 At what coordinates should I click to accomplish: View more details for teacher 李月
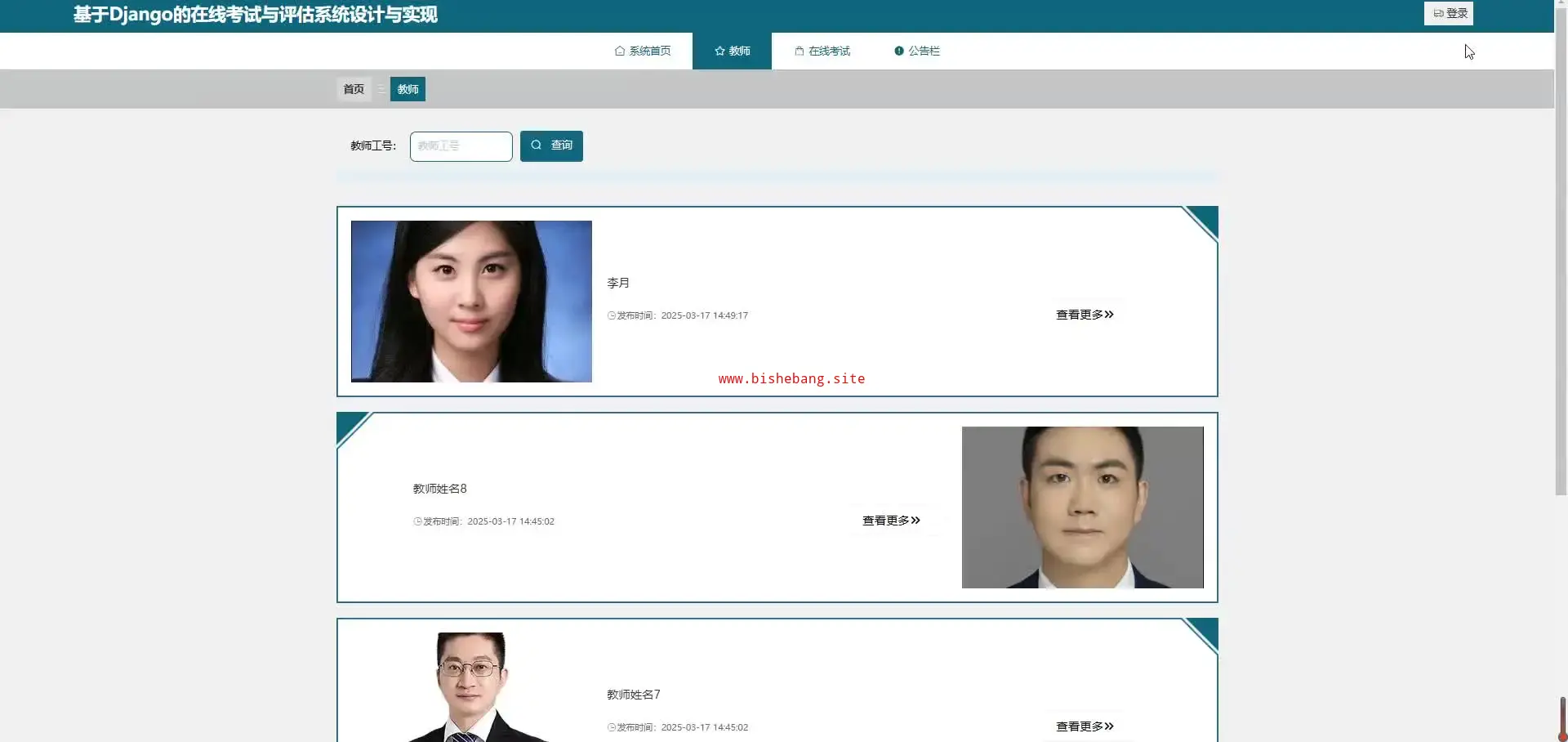pyautogui.click(x=1085, y=315)
